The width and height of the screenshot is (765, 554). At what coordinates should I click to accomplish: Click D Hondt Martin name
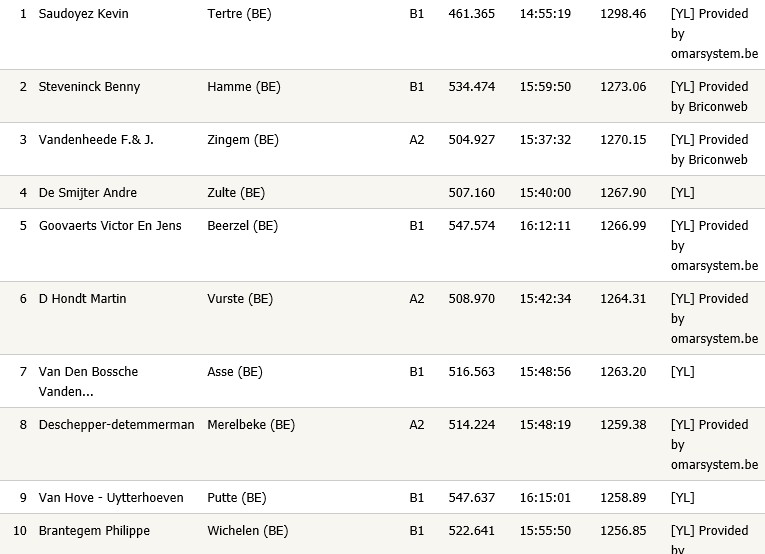click(x=82, y=299)
